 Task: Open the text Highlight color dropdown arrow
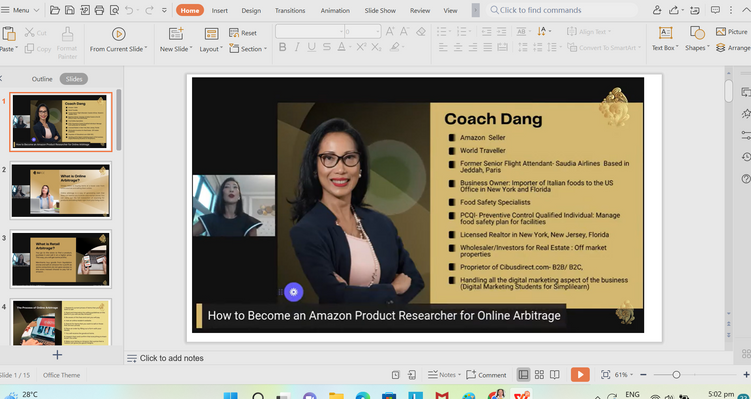click(x=402, y=47)
